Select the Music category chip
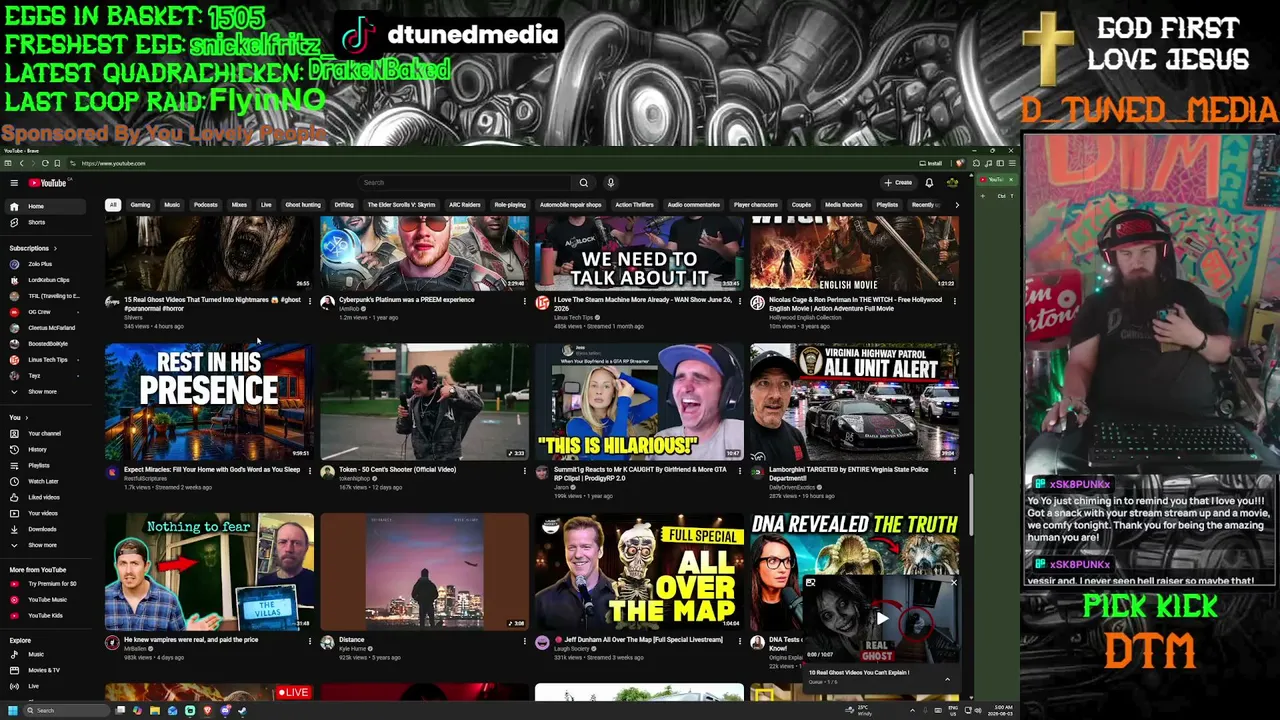 click(x=172, y=205)
